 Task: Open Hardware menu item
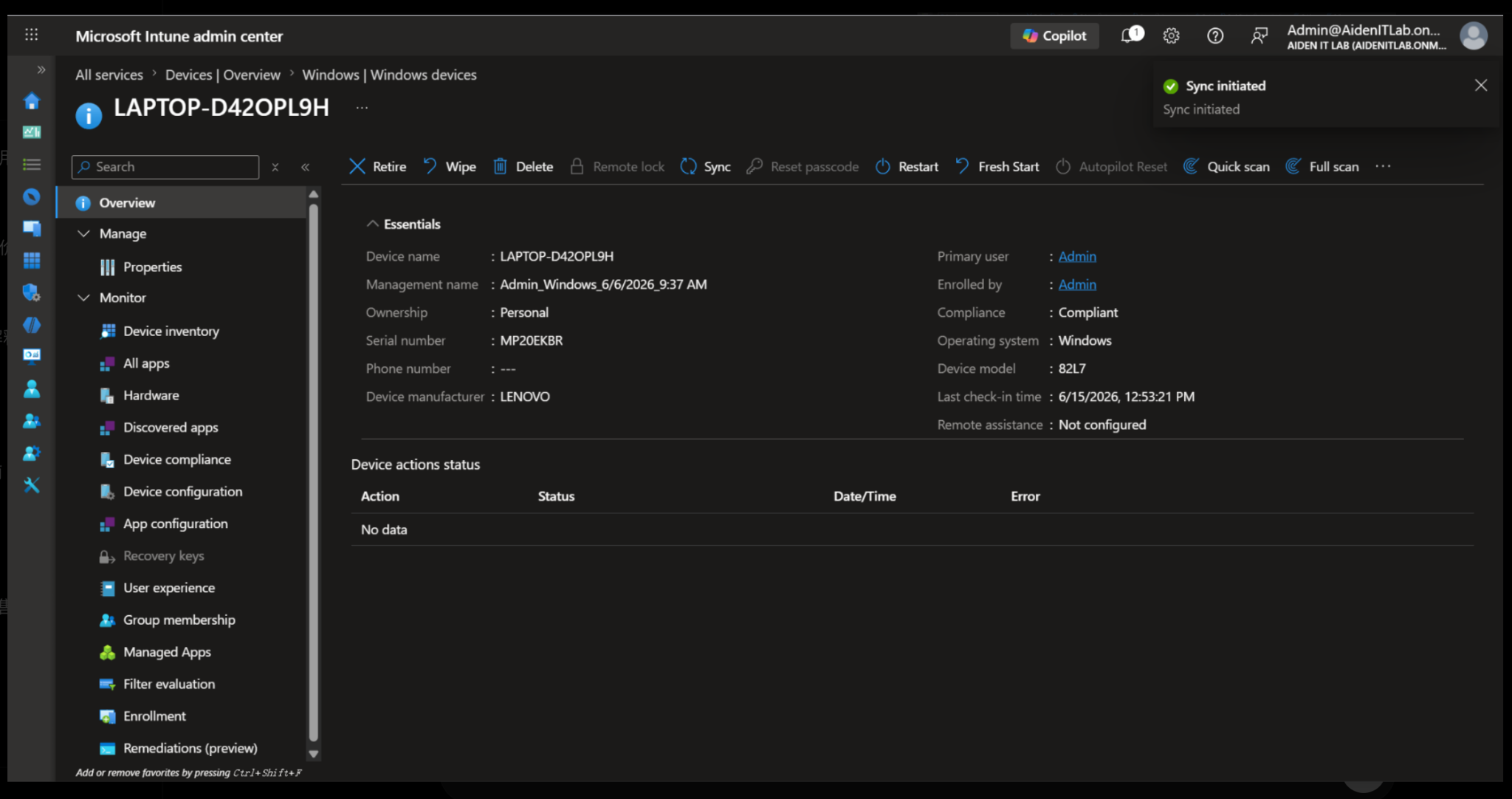pos(151,395)
